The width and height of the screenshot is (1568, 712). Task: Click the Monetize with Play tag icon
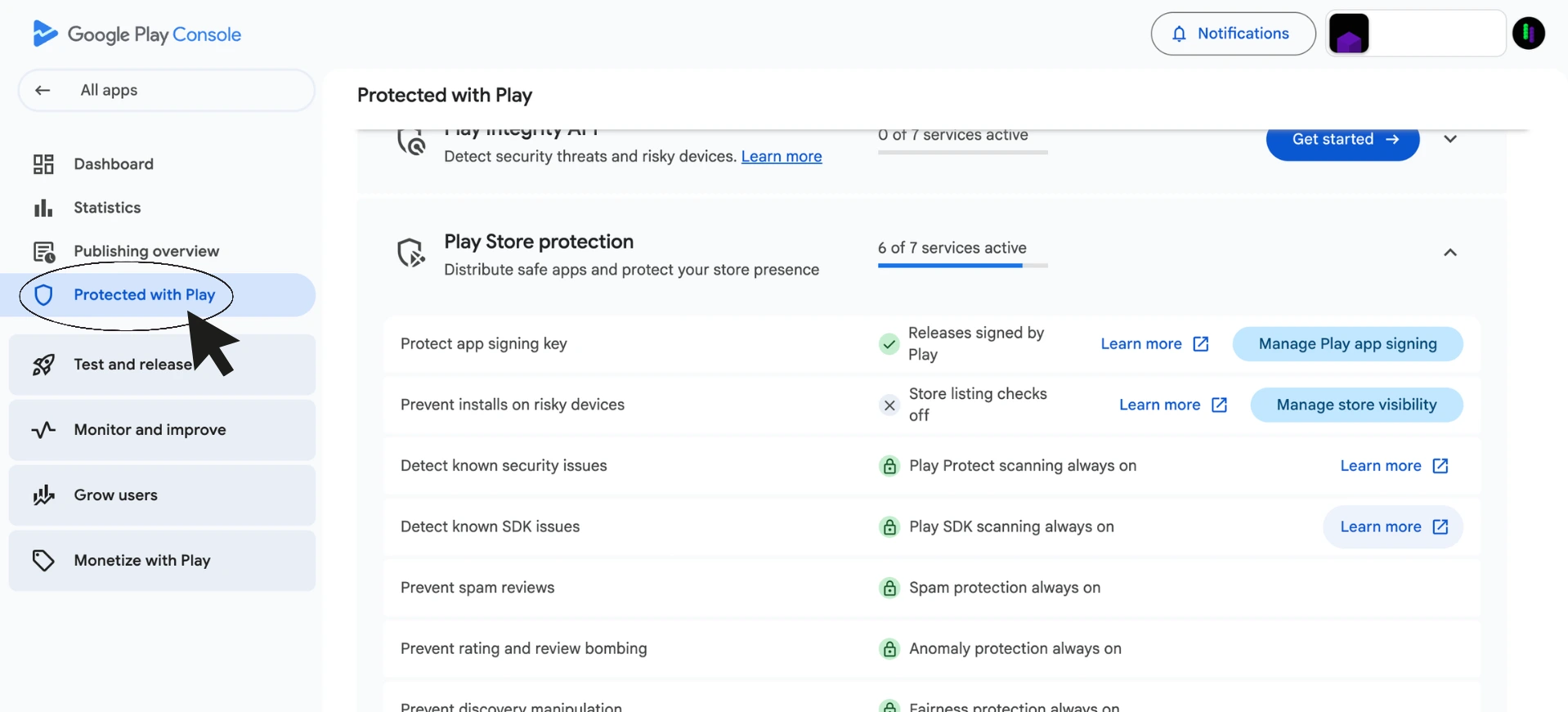tap(43, 561)
